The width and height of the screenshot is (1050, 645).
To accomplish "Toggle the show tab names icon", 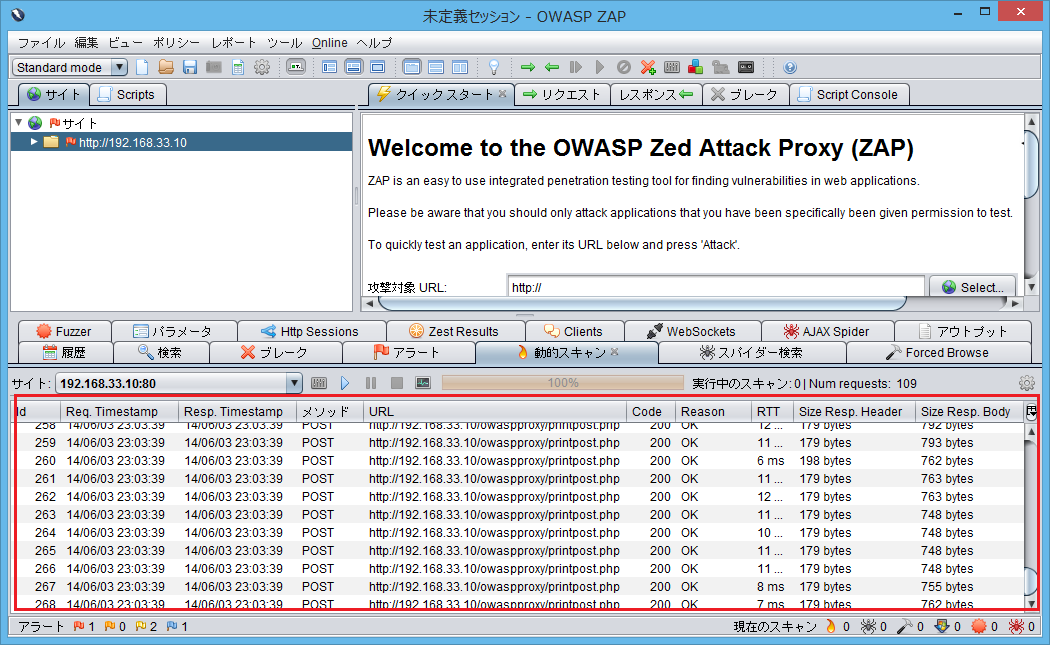I will click(296, 67).
